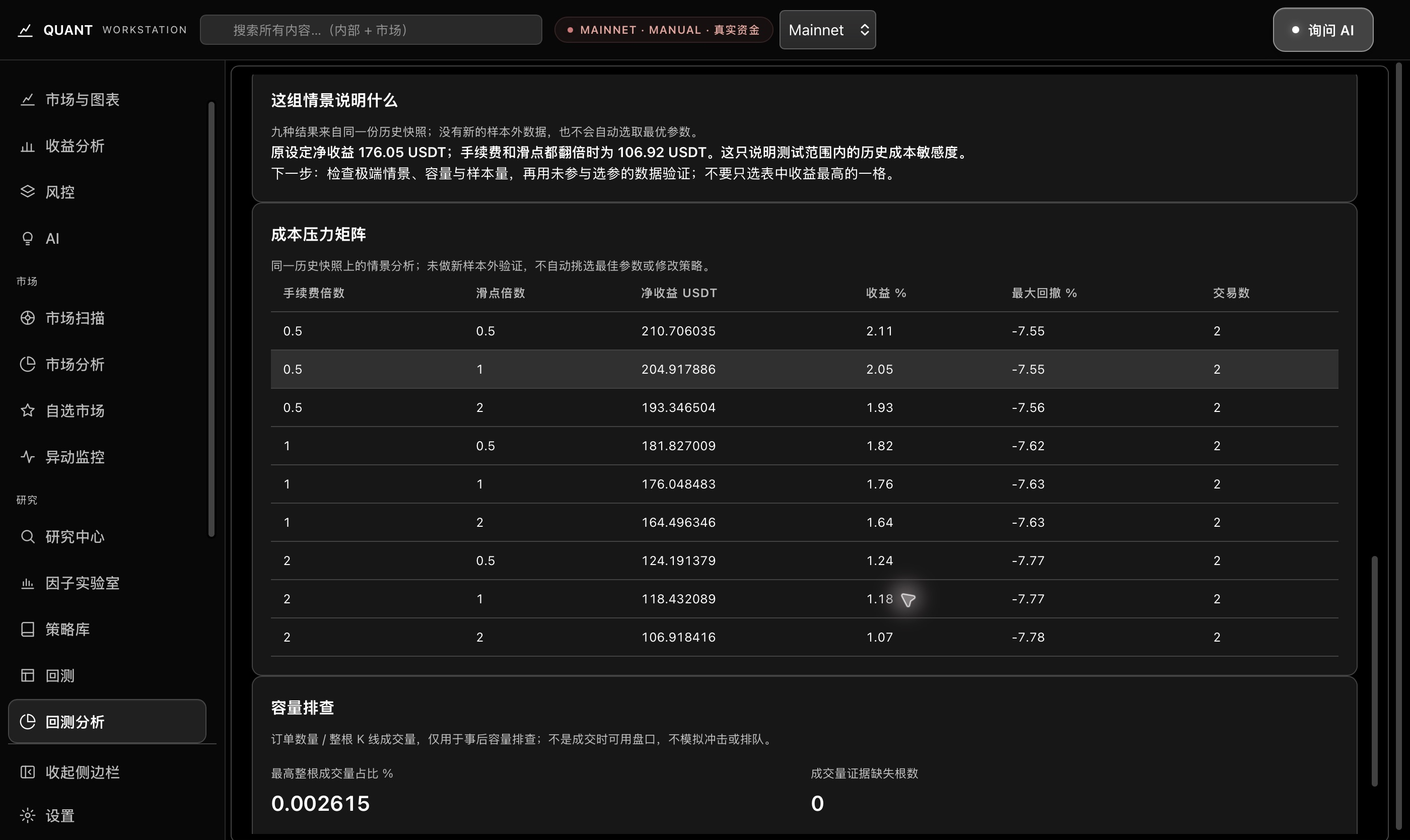Screen dimensions: 1410x840
Task: Click 滑点倍数 column header
Action: pos(501,293)
